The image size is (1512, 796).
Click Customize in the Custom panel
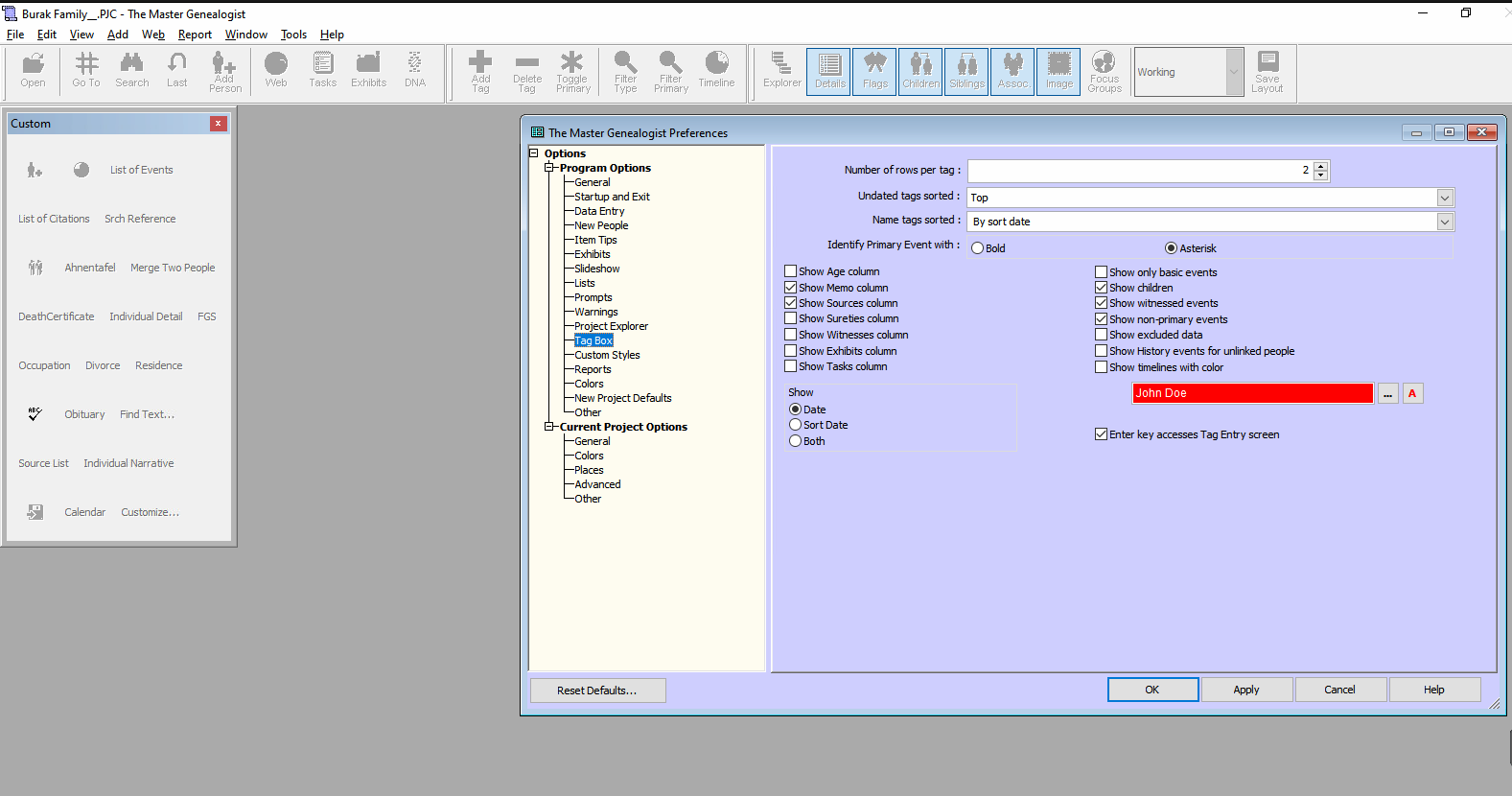tap(150, 512)
